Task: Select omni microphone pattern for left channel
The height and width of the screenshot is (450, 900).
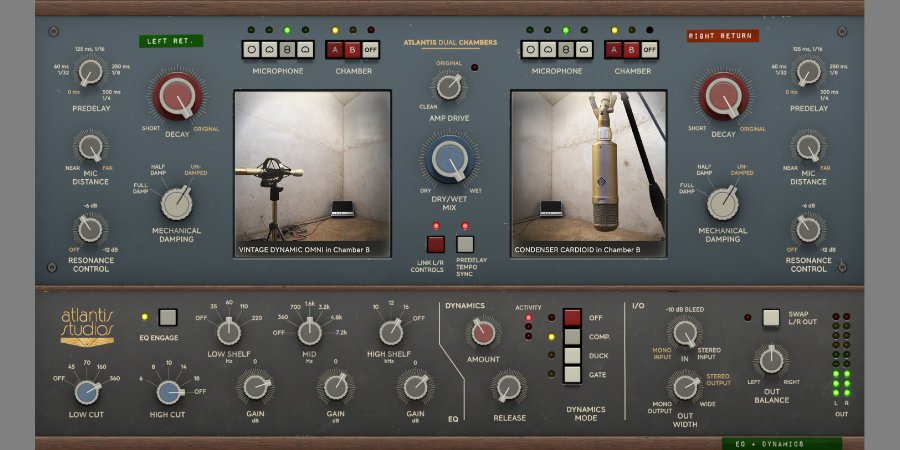Action: pos(251,49)
